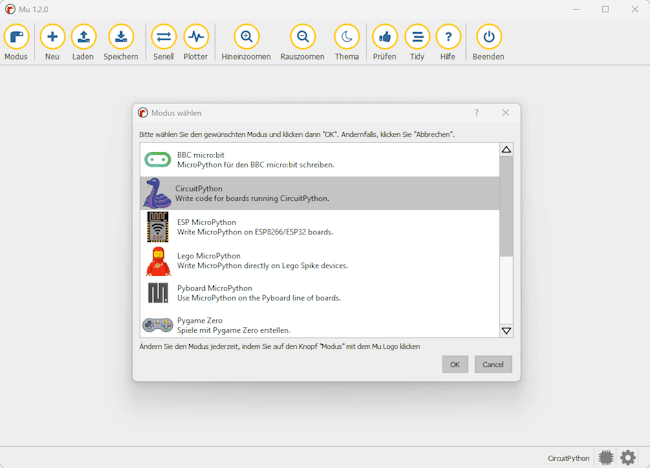Click the Modus toolbar icon
This screenshot has width=650, height=468.
click(x=16, y=38)
